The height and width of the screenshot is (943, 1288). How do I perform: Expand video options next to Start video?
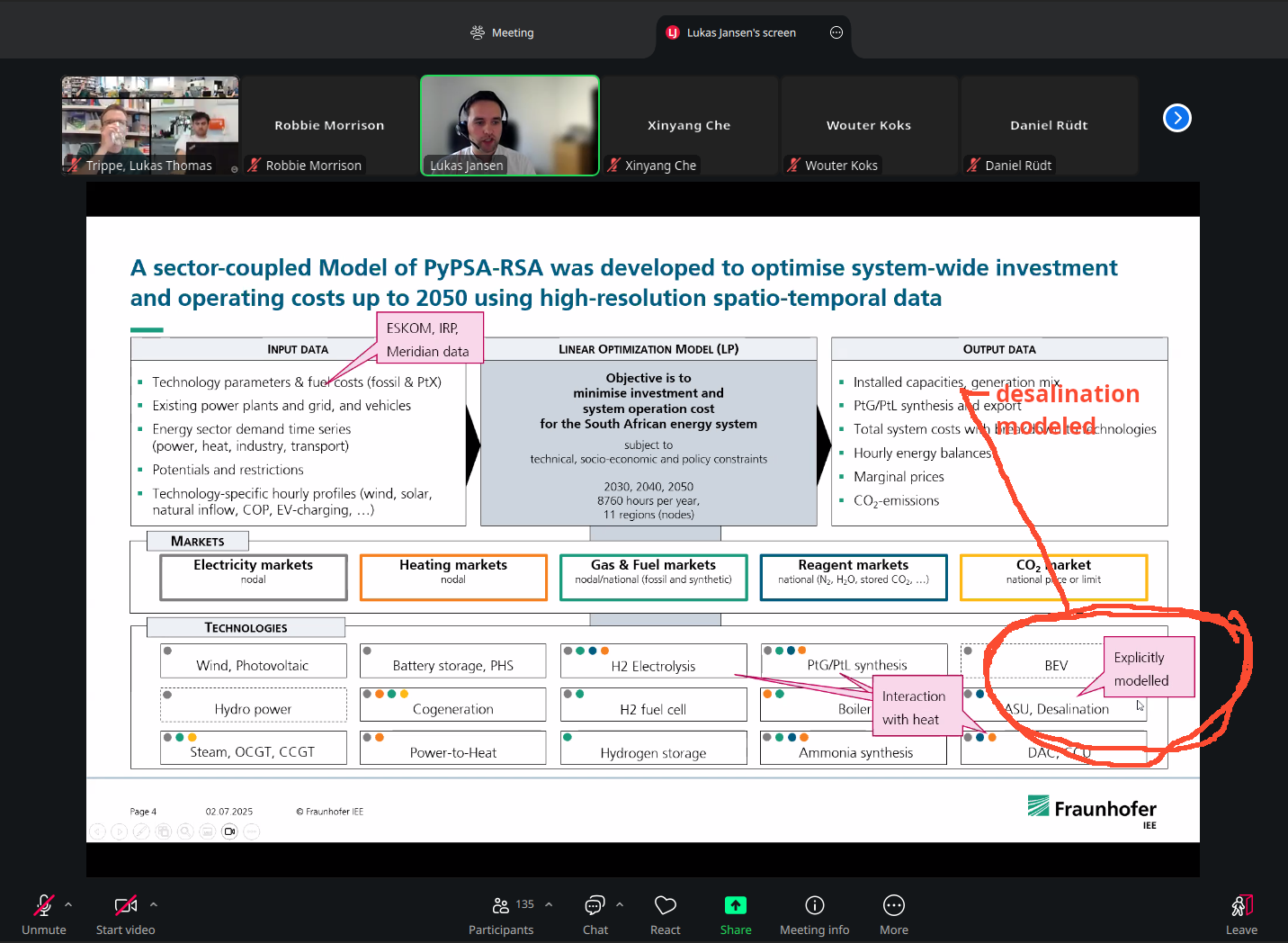154,904
